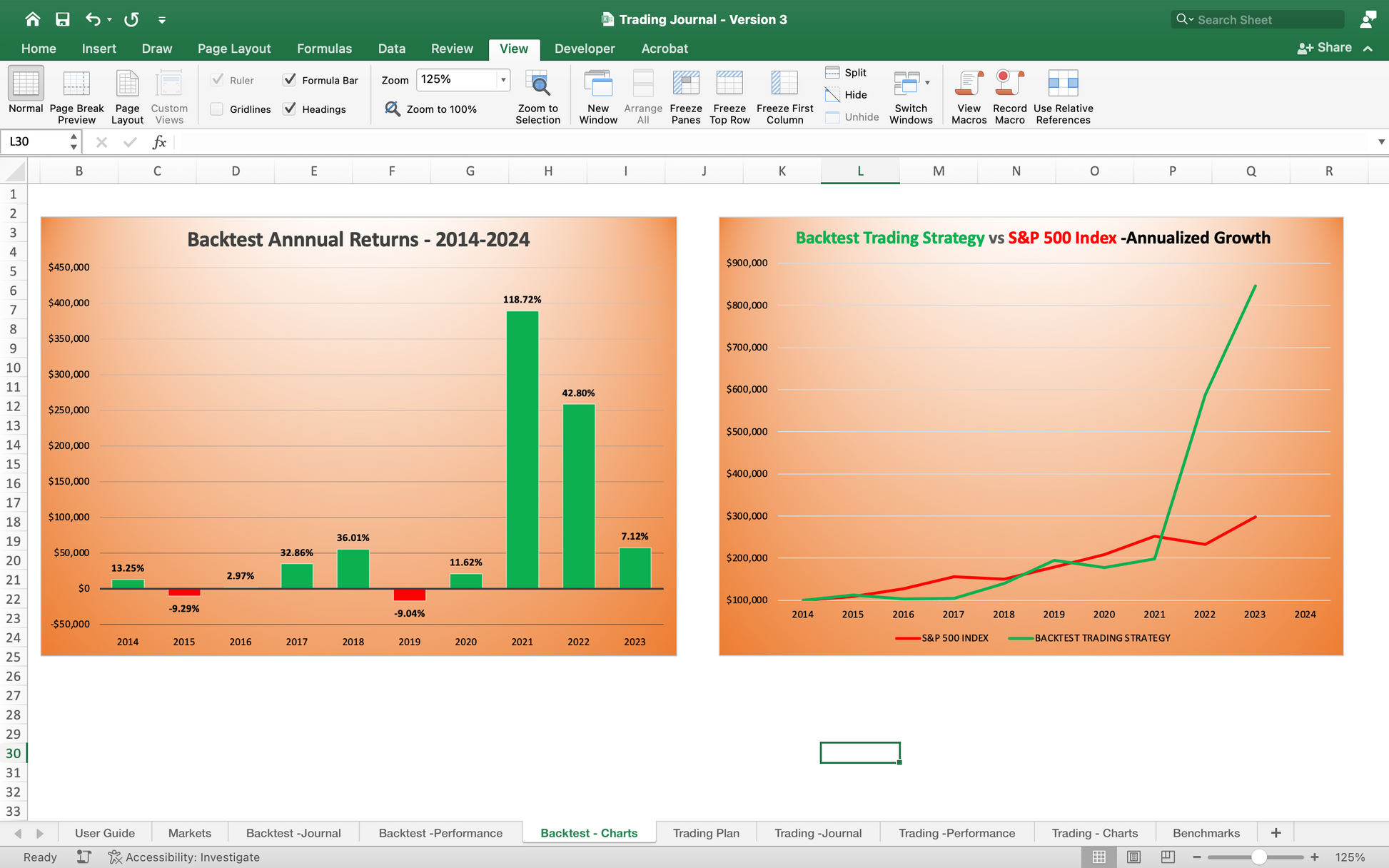The width and height of the screenshot is (1389, 868).
Task: Click Zoom to 100% button
Action: pos(431,109)
